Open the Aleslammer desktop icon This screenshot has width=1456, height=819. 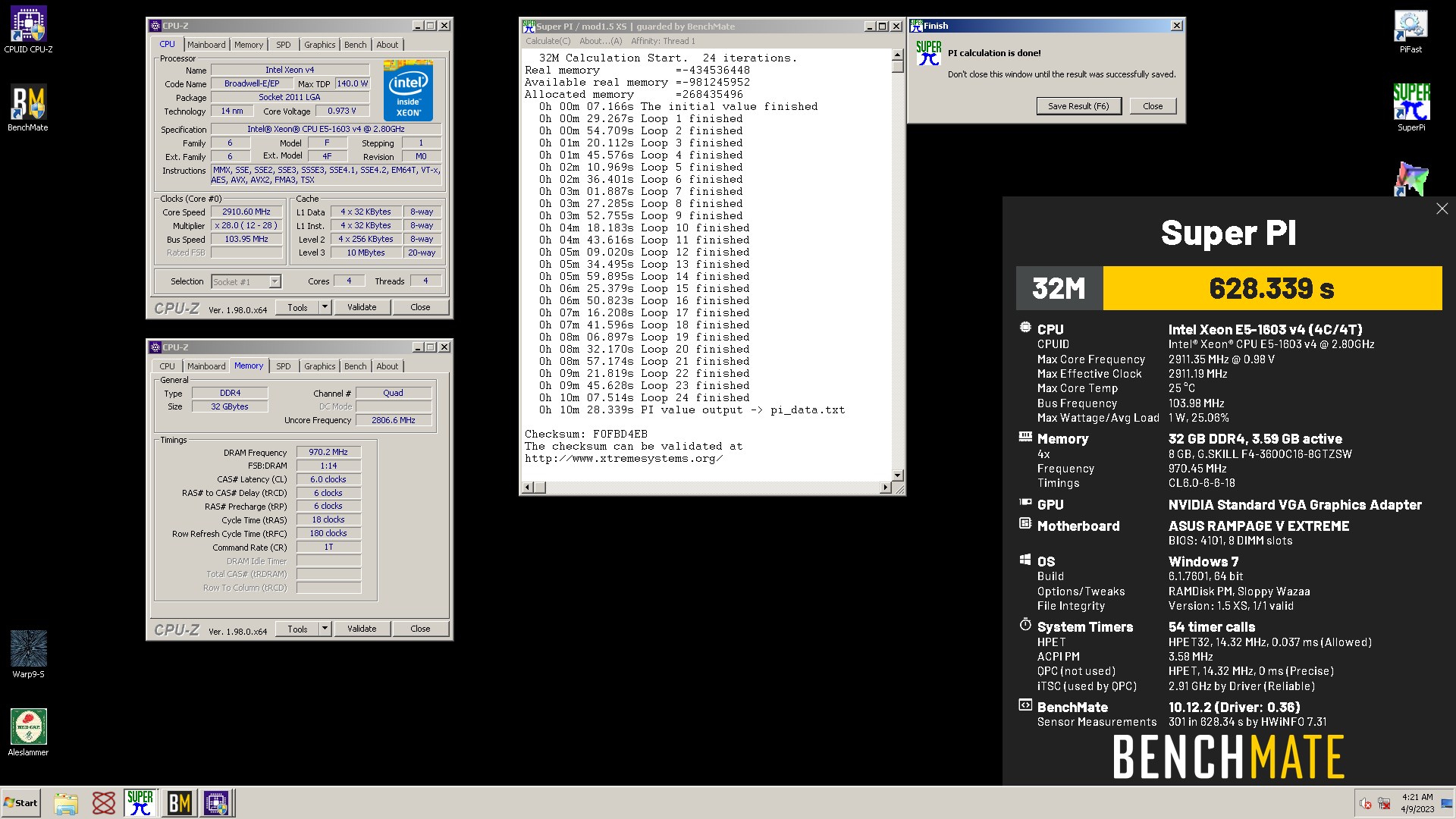point(28,733)
